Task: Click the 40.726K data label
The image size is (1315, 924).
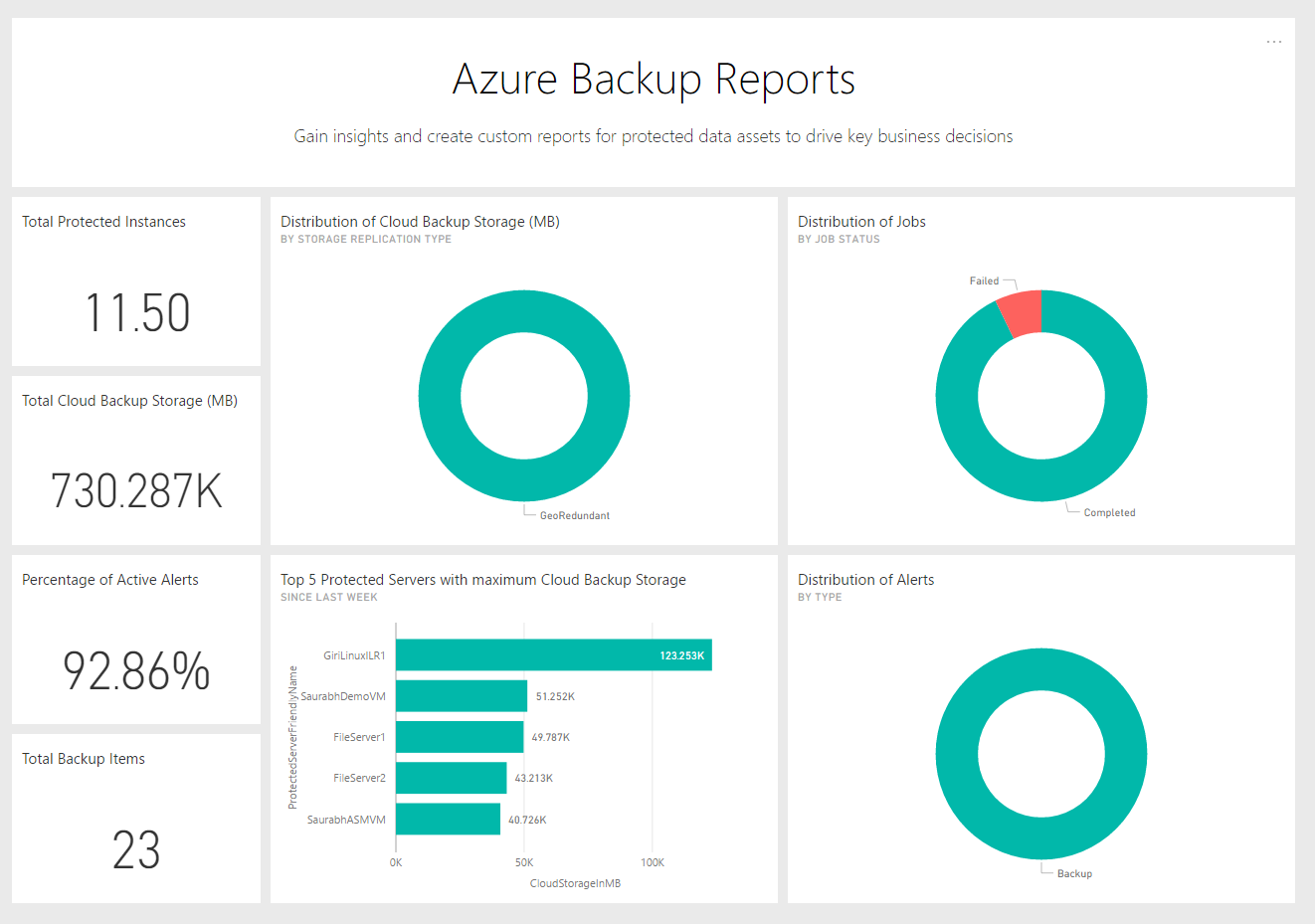Action: [527, 820]
